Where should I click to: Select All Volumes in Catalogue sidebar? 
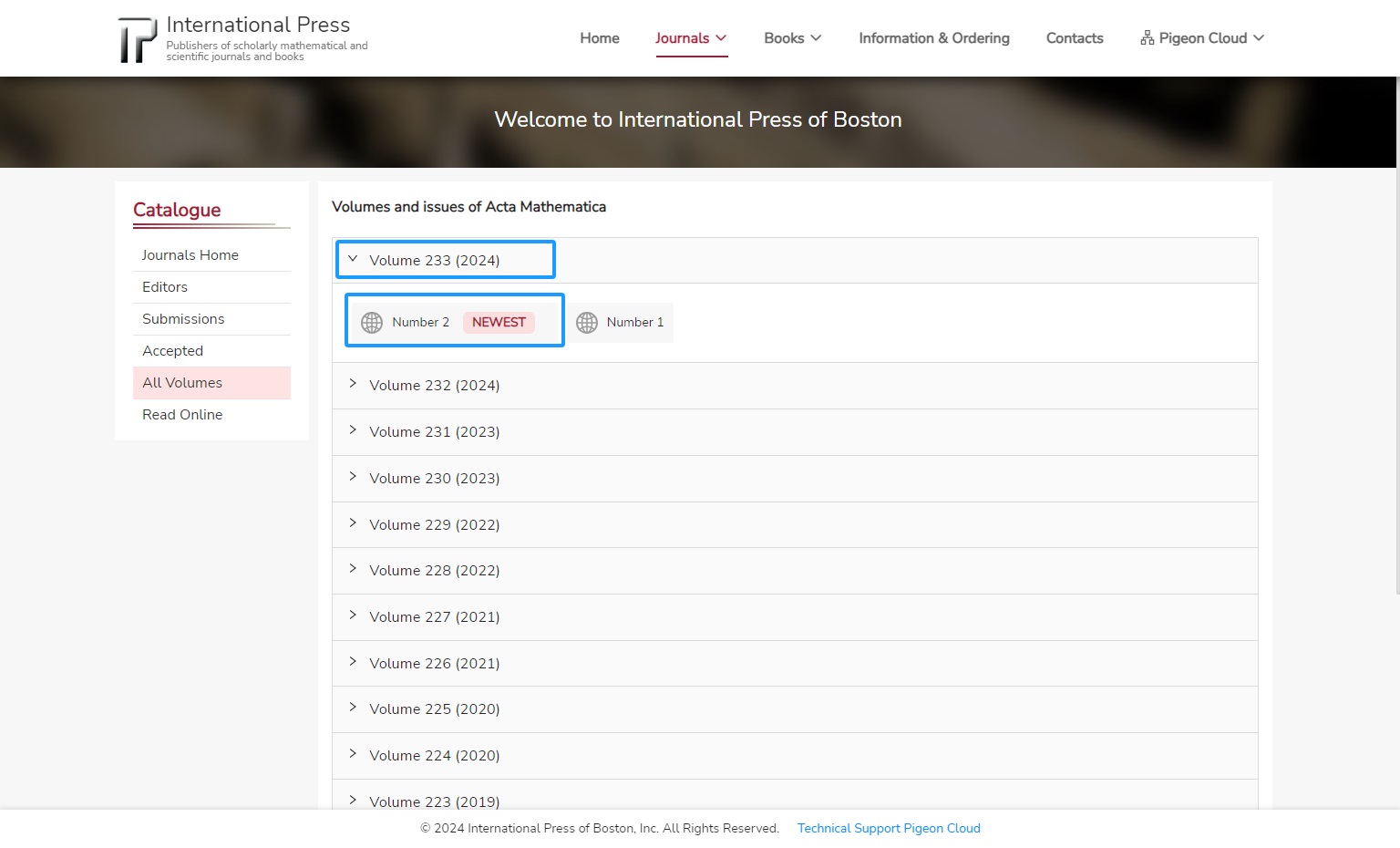pos(211,383)
